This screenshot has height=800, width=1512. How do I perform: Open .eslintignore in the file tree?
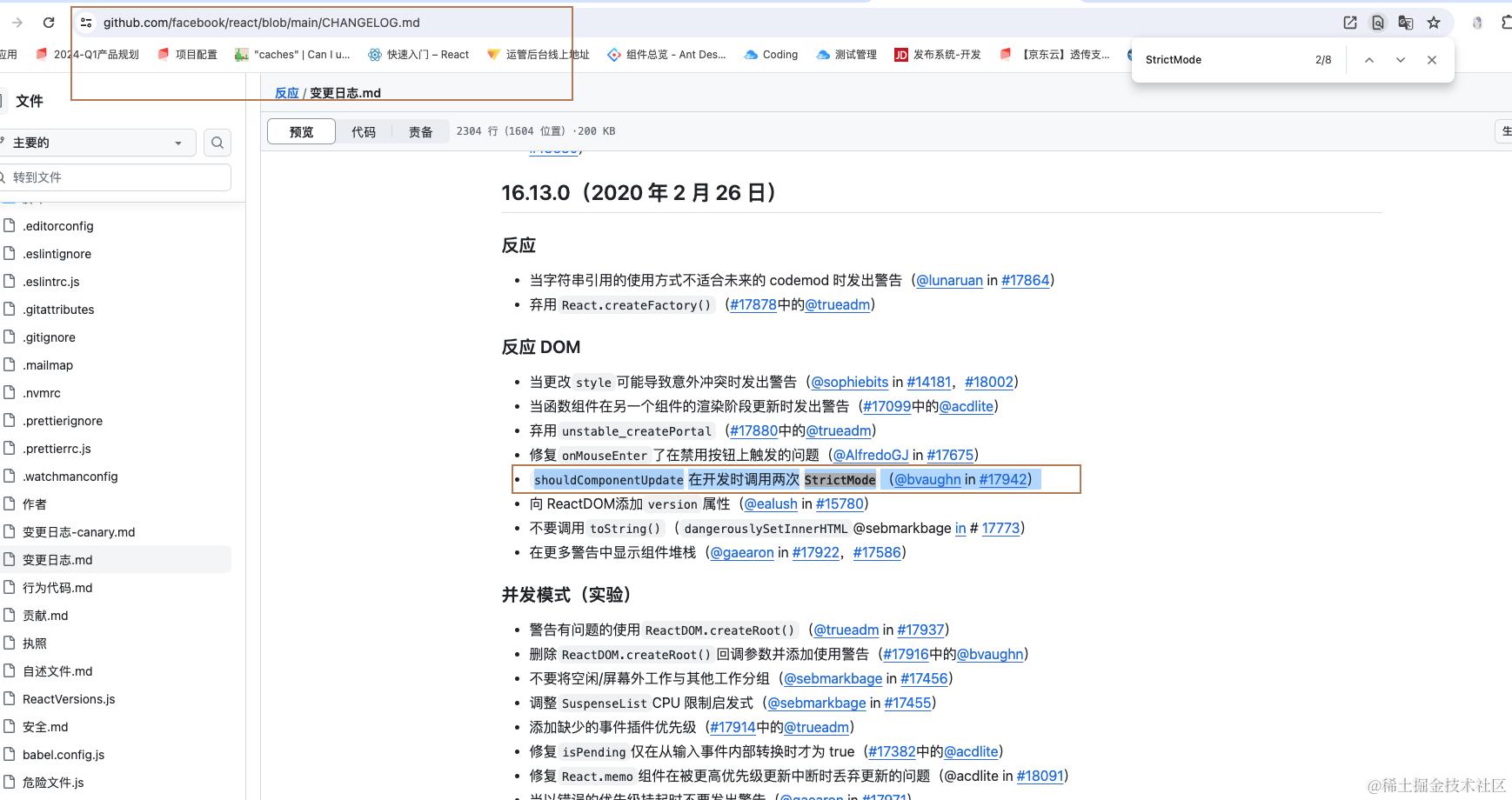[x=57, y=254]
